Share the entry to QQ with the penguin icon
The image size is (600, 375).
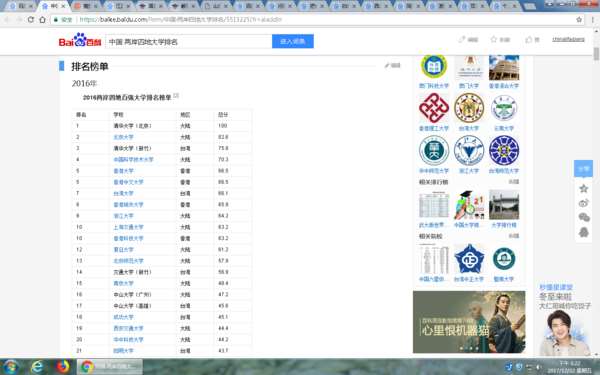point(584,232)
